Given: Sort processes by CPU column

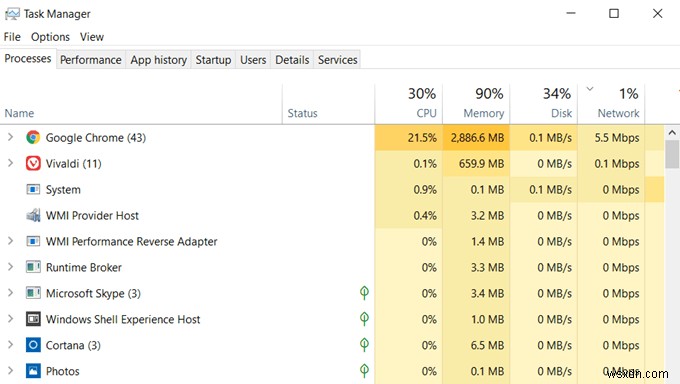Looking at the screenshot, I should coord(409,104).
